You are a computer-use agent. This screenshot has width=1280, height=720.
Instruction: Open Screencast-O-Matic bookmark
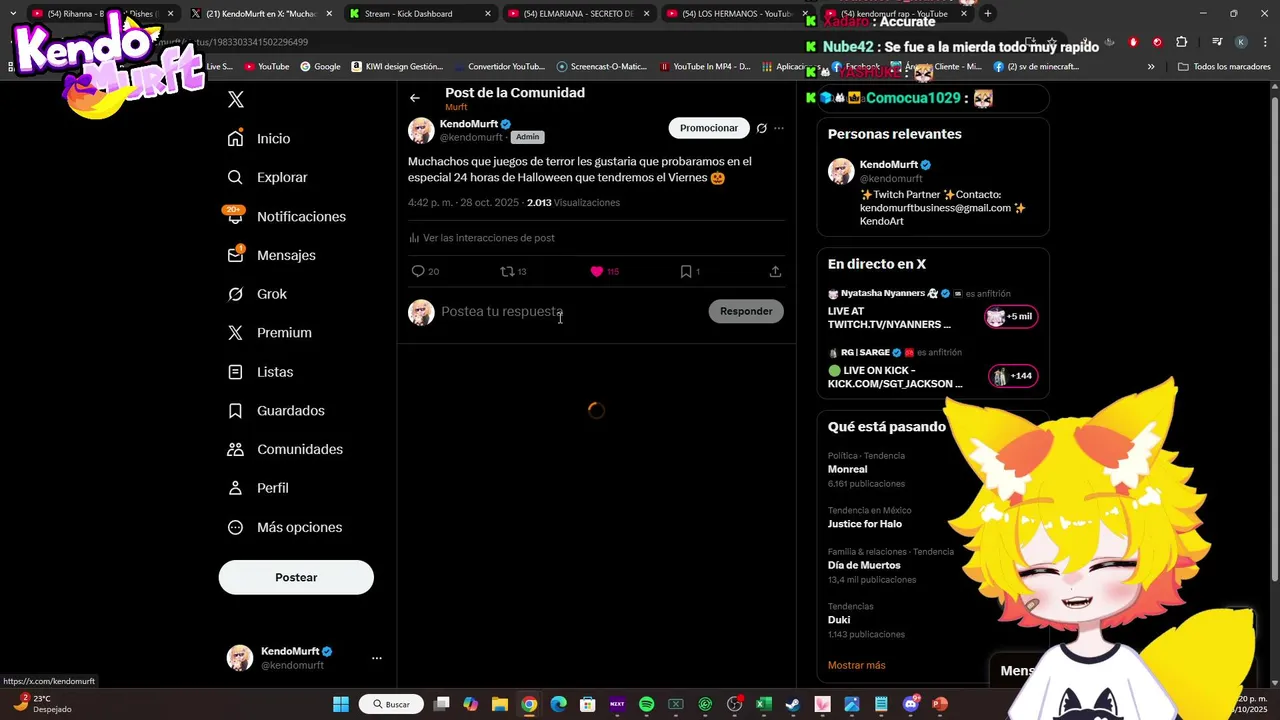602,66
